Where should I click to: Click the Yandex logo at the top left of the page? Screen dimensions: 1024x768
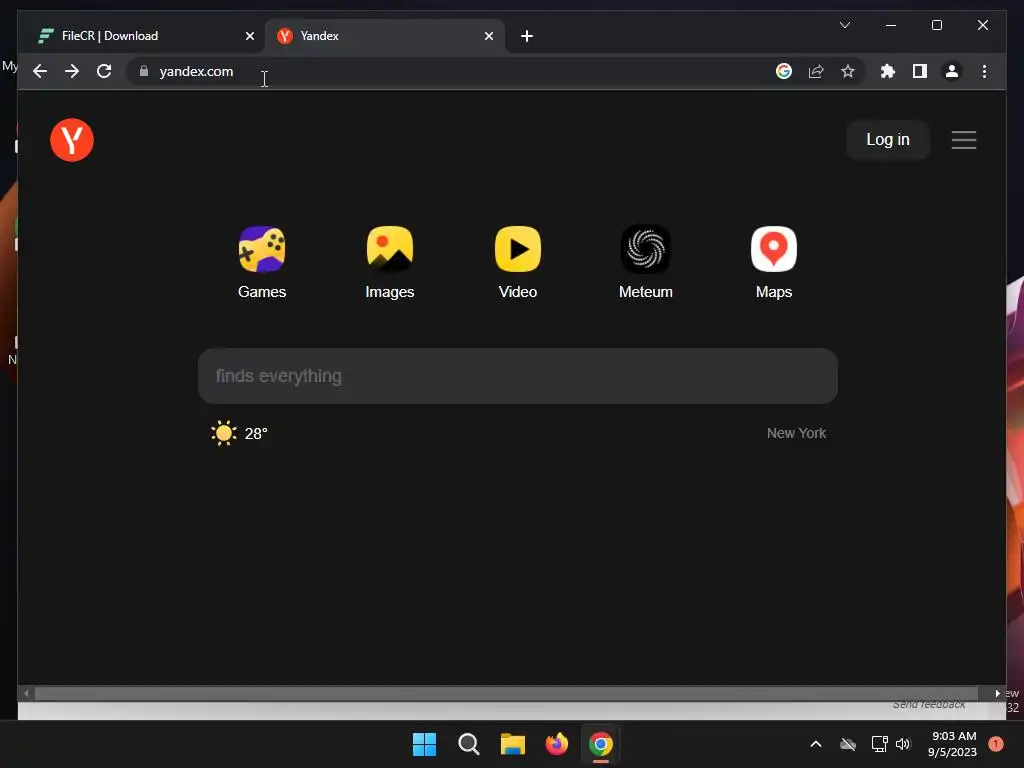72,140
